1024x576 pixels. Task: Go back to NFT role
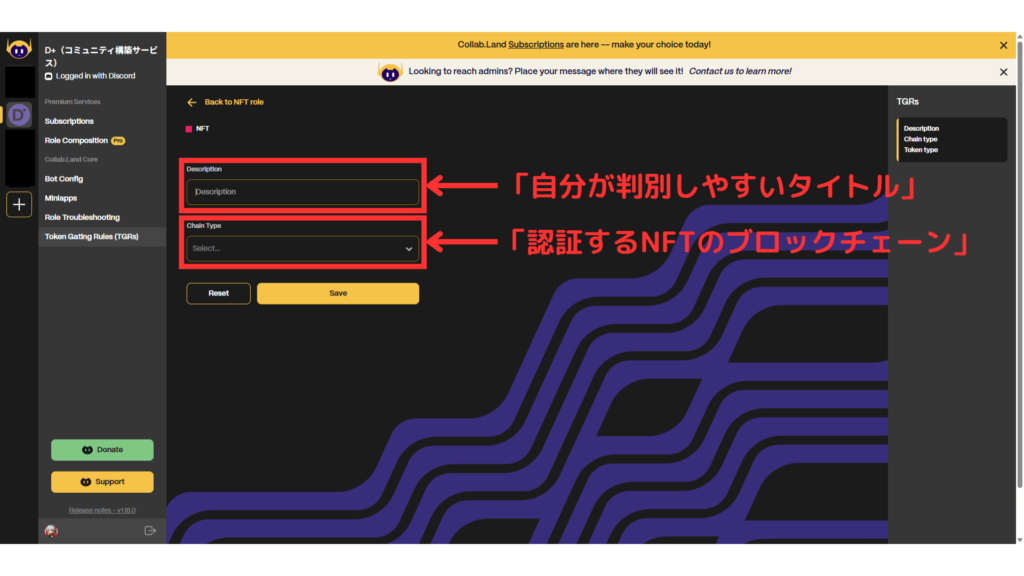[234, 103]
